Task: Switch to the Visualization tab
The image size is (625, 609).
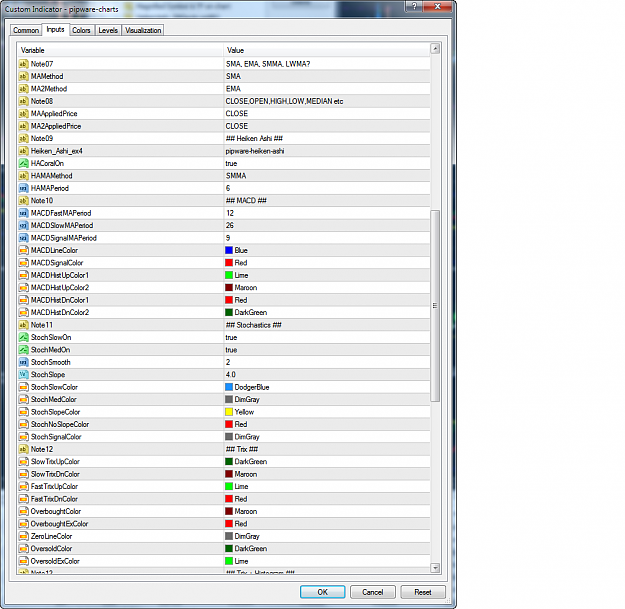Action: pyautogui.click(x=143, y=30)
